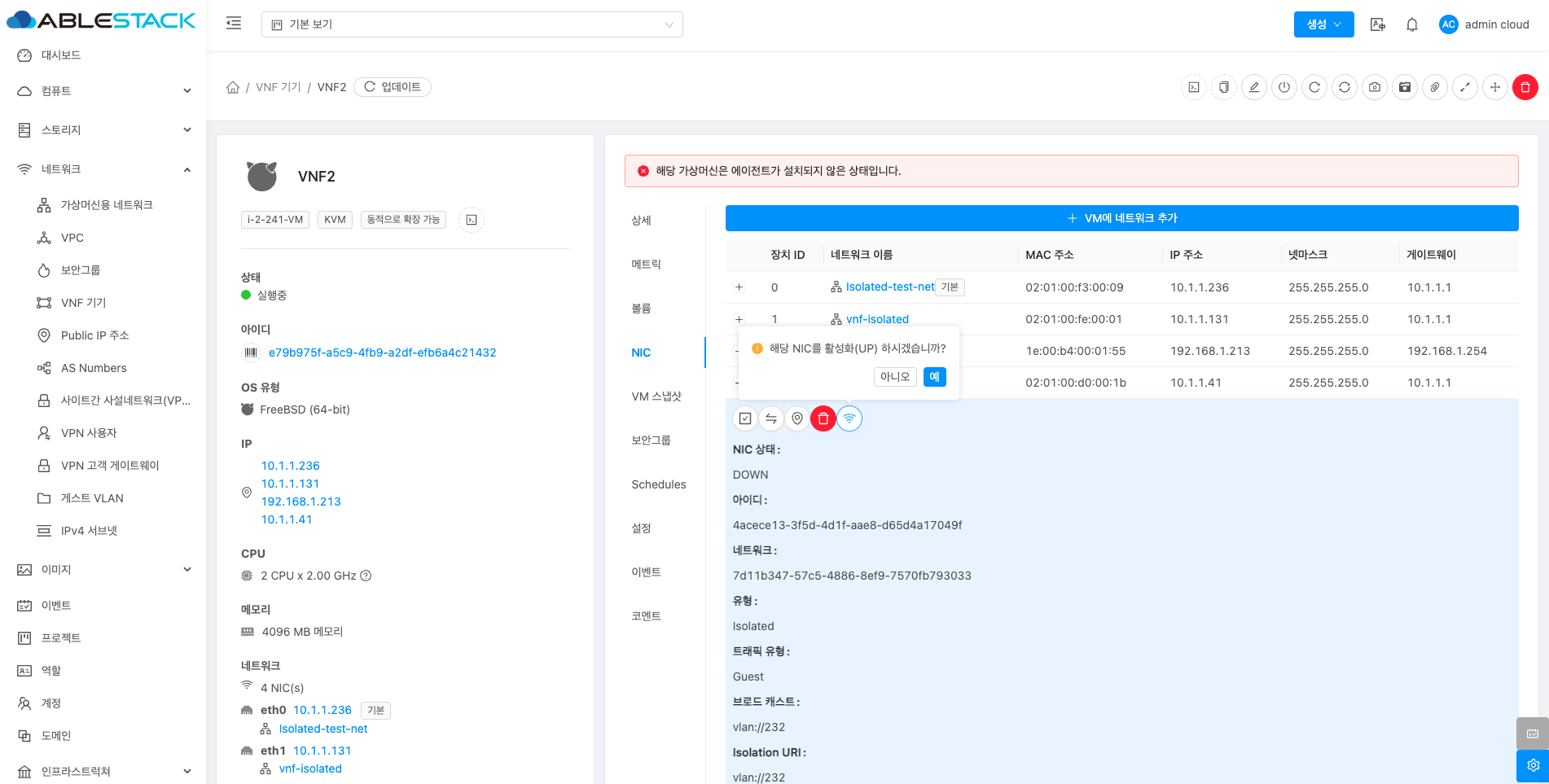The height and width of the screenshot is (784, 1549).
Task: Click the pencil edit VM icon
Action: 1254,87
